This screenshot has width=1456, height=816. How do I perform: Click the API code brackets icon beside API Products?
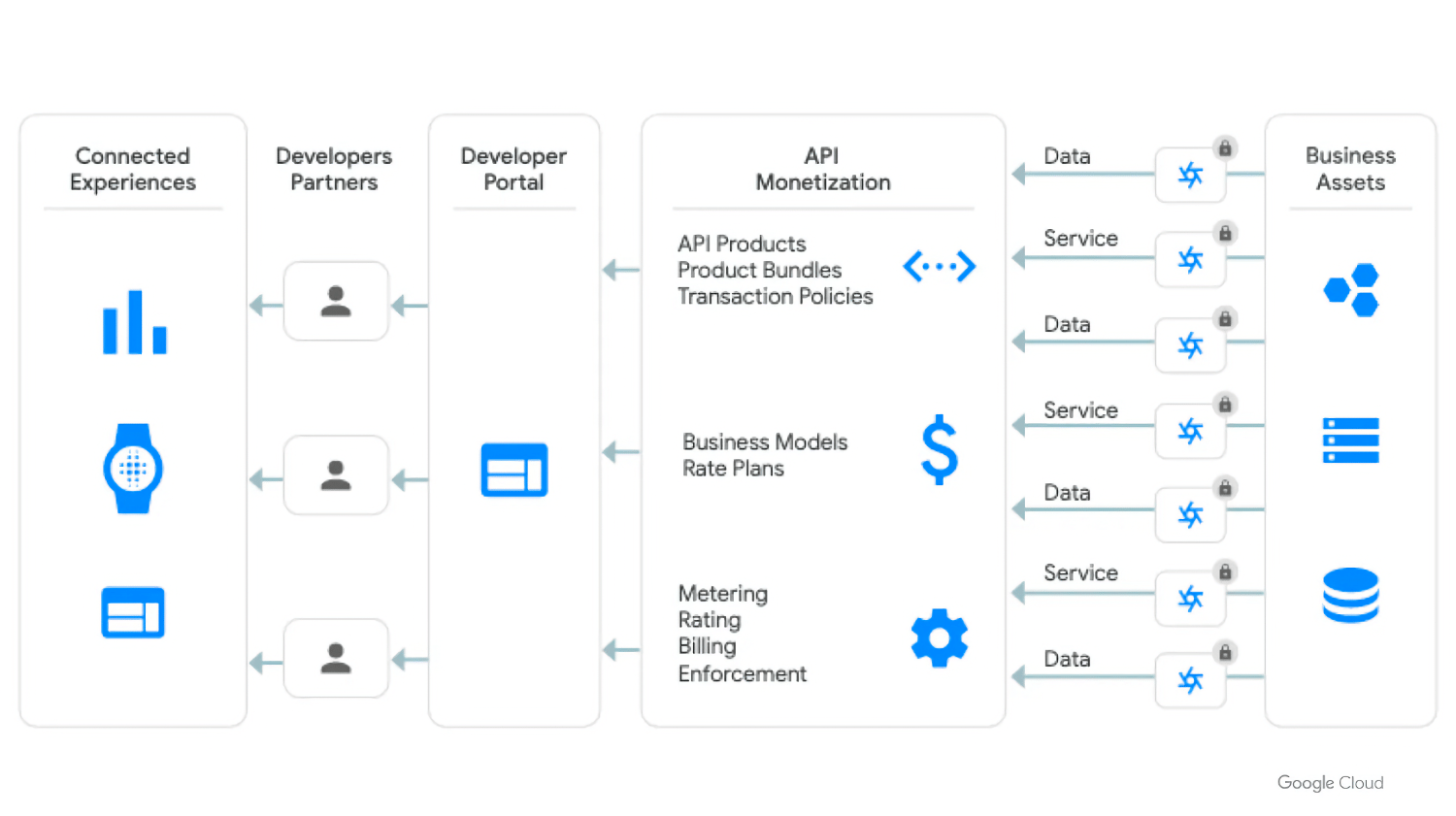(940, 266)
